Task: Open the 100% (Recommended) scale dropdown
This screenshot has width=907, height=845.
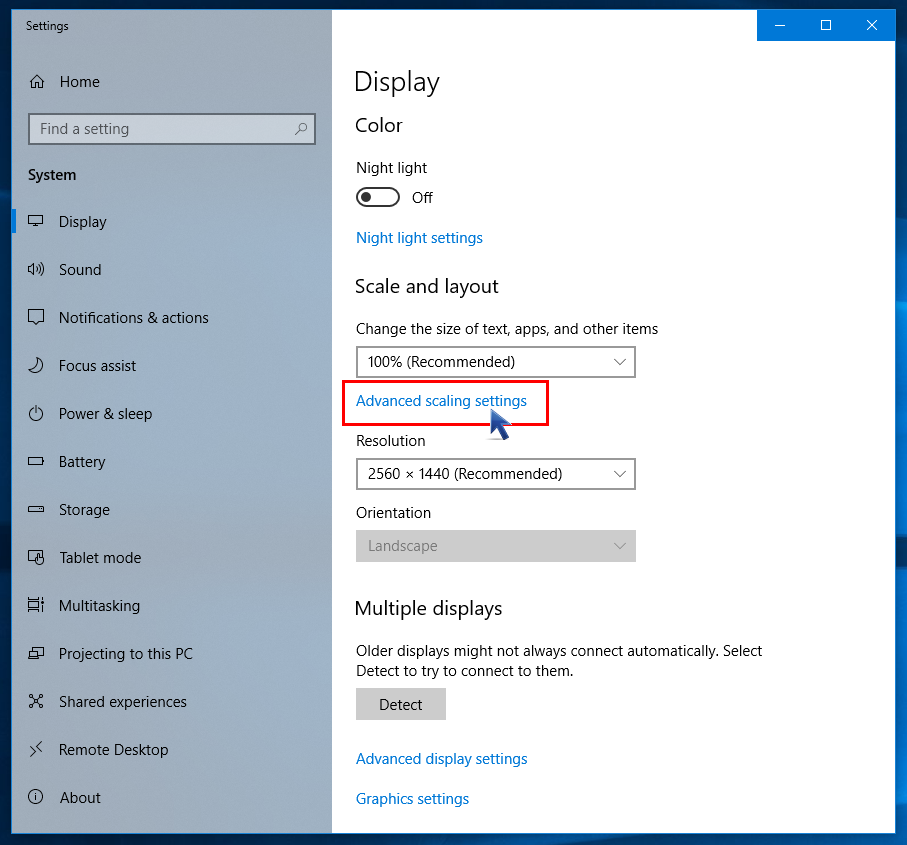Action: pos(495,362)
